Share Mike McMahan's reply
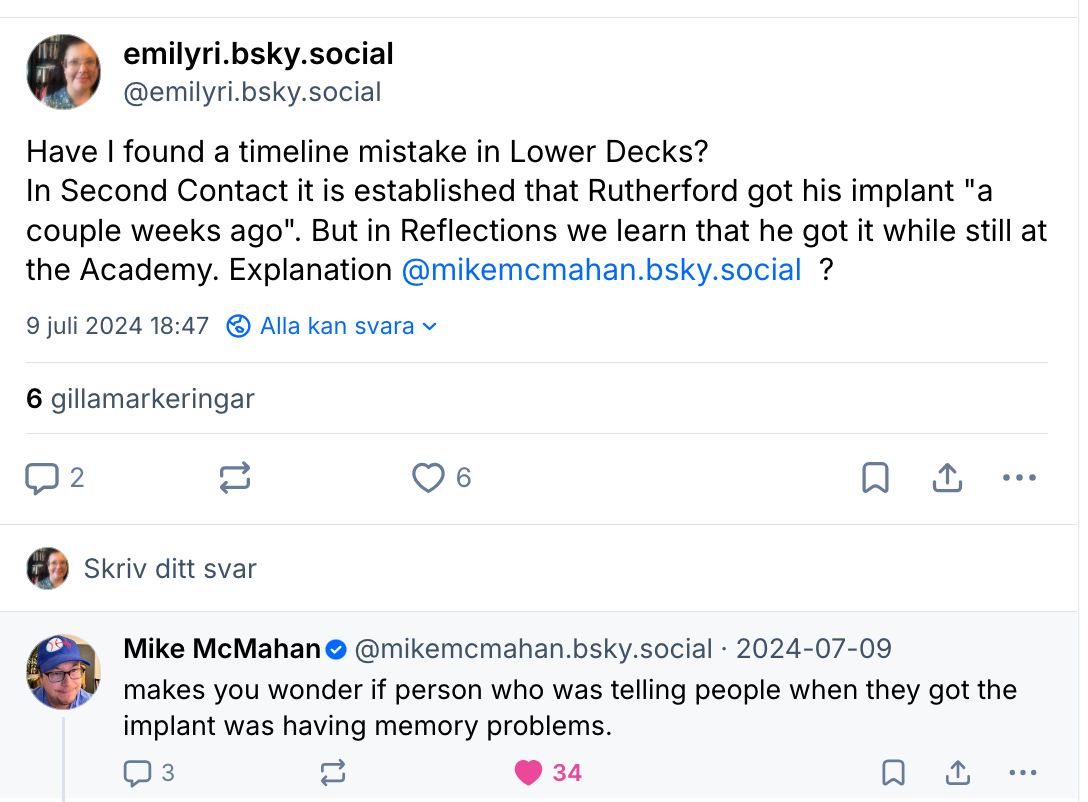The image size is (1088, 802). 957,773
